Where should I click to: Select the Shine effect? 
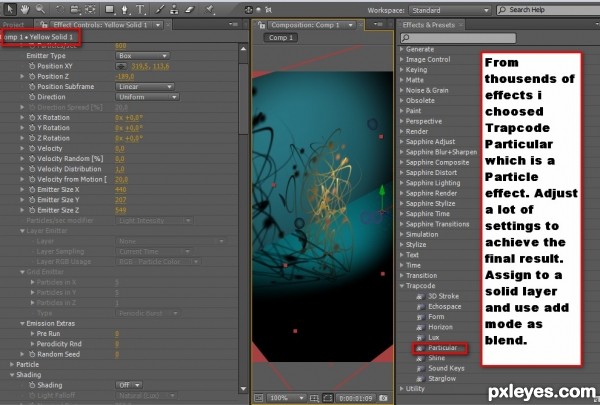[436, 358]
